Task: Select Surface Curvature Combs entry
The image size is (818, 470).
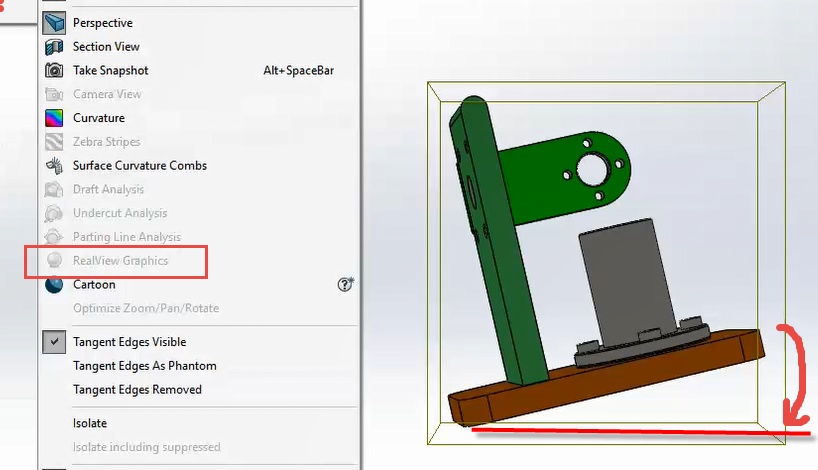Action: pos(140,166)
